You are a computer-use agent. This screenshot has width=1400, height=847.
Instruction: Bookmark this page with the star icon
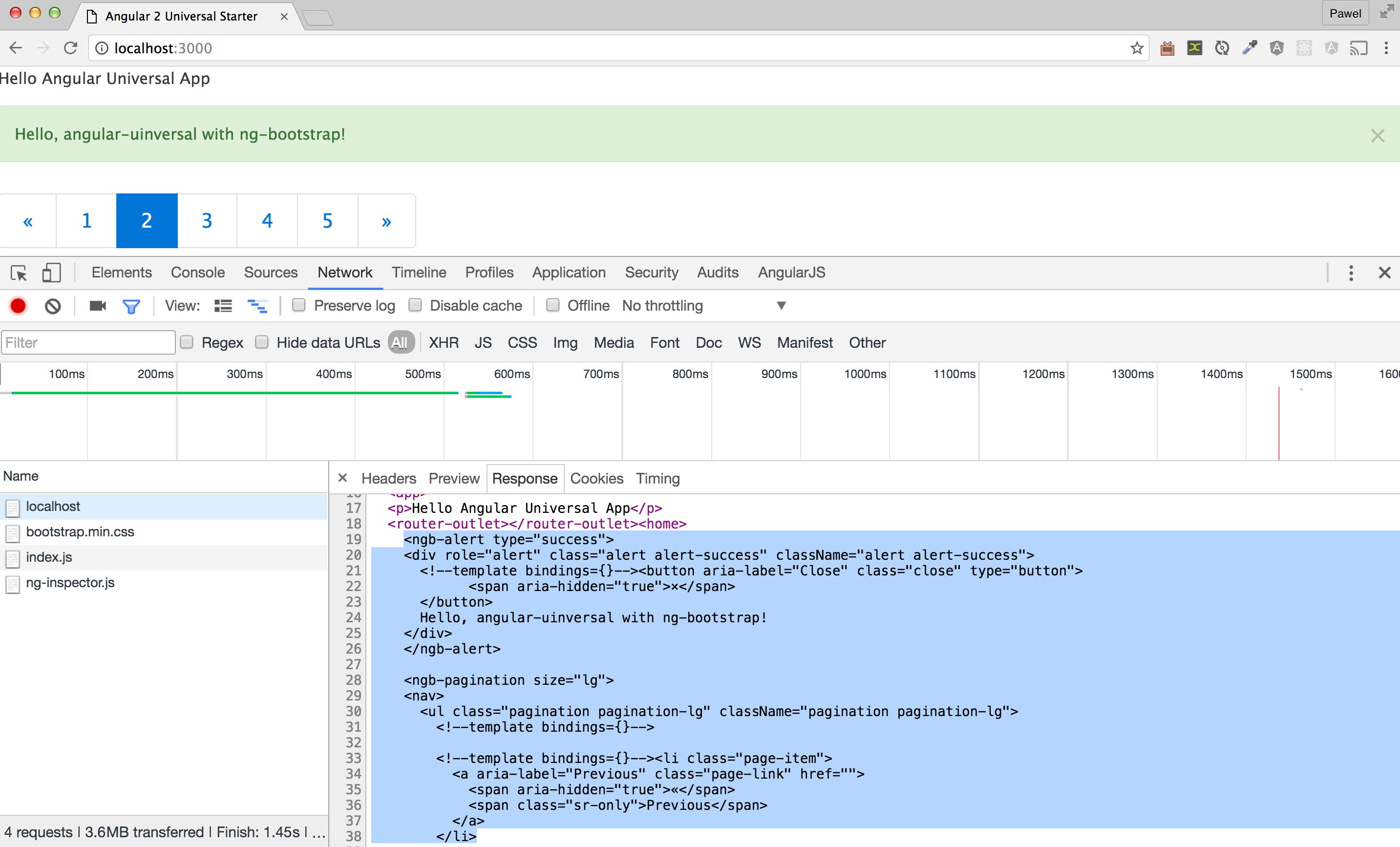click(1136, 48)
